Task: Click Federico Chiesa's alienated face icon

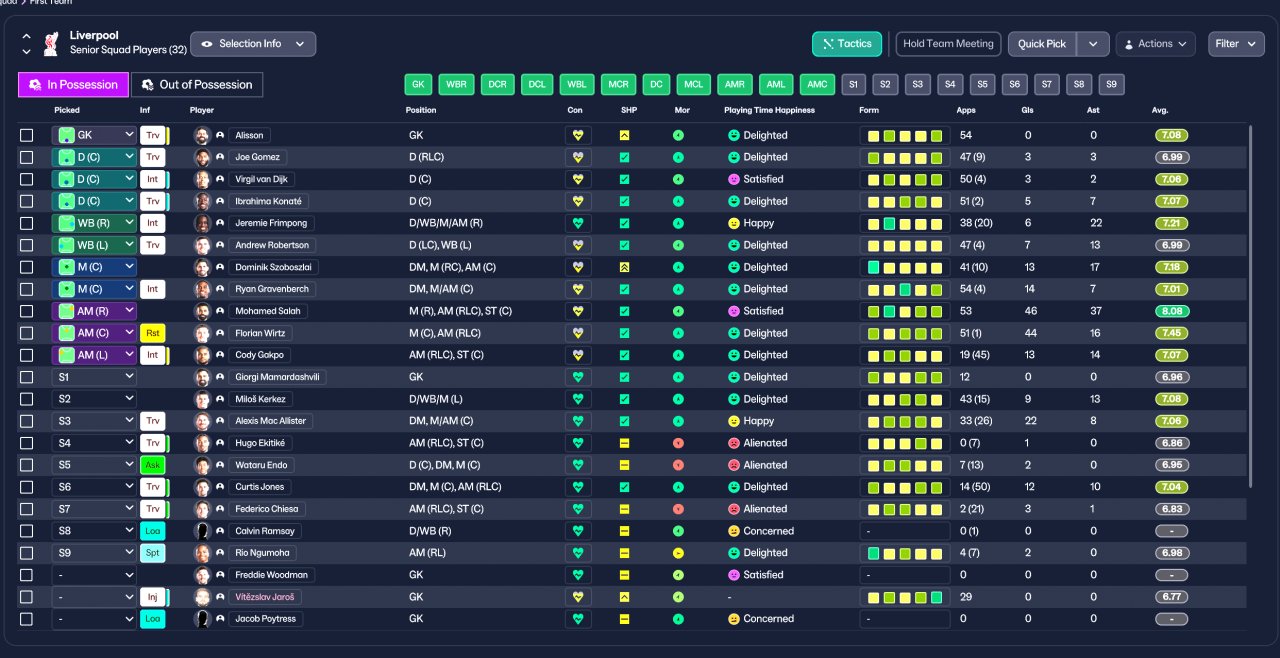Action: (x=733, y=509)
